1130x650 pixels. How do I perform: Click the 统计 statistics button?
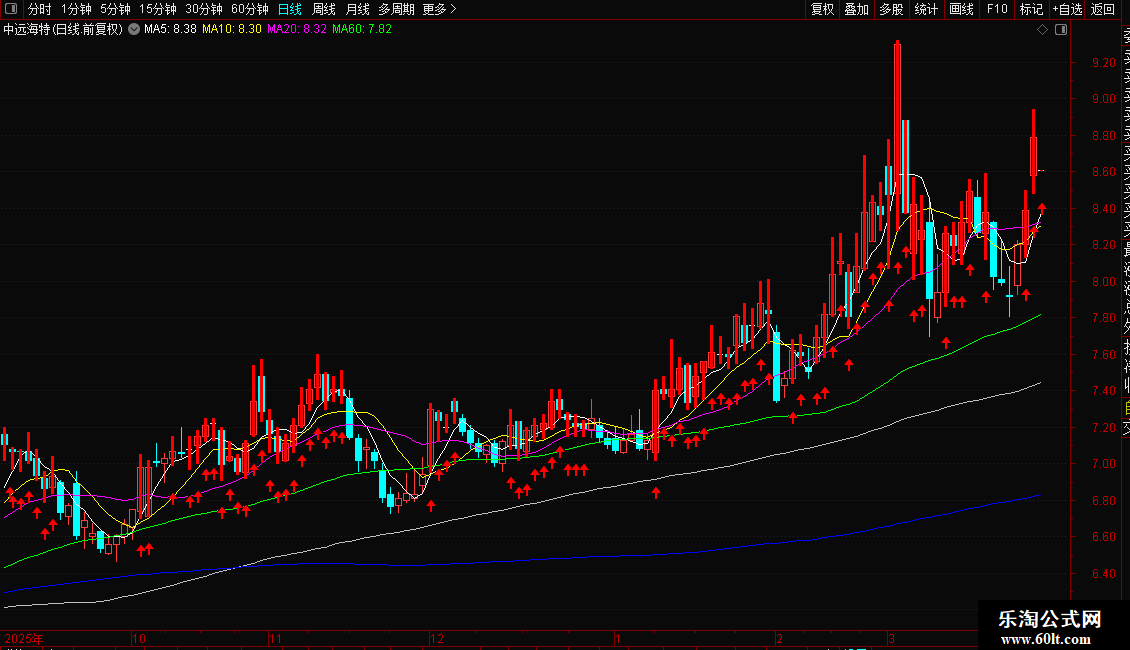point(926,9)
